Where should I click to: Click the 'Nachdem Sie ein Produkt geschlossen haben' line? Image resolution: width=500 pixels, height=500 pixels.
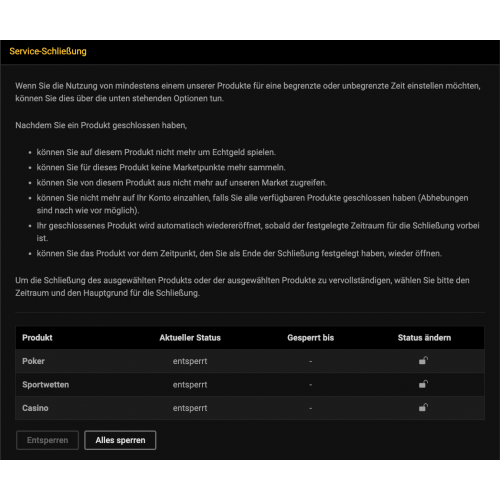coord(101,125)
